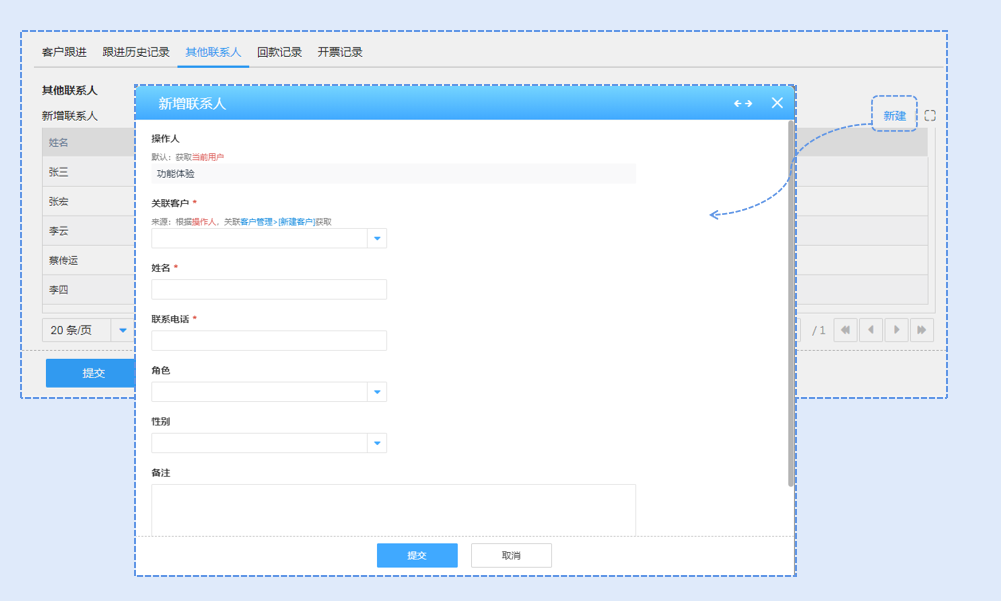The height and width of the screenshot is (601, 1001).
Task: Jump to the last page of results
Action: [x=922, y=330]
